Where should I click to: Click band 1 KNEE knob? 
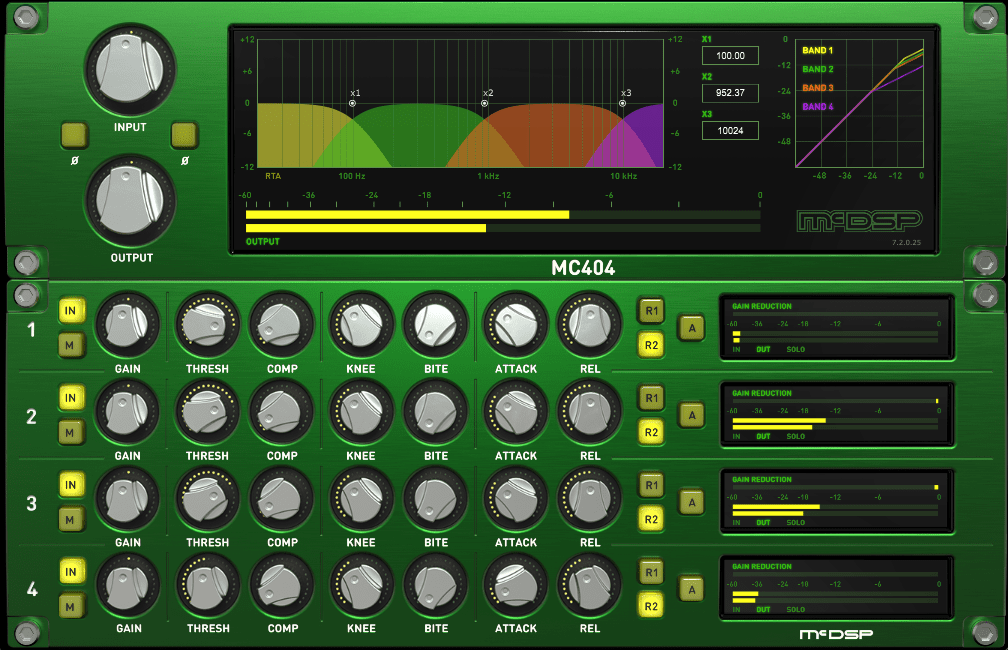point(361,325)
